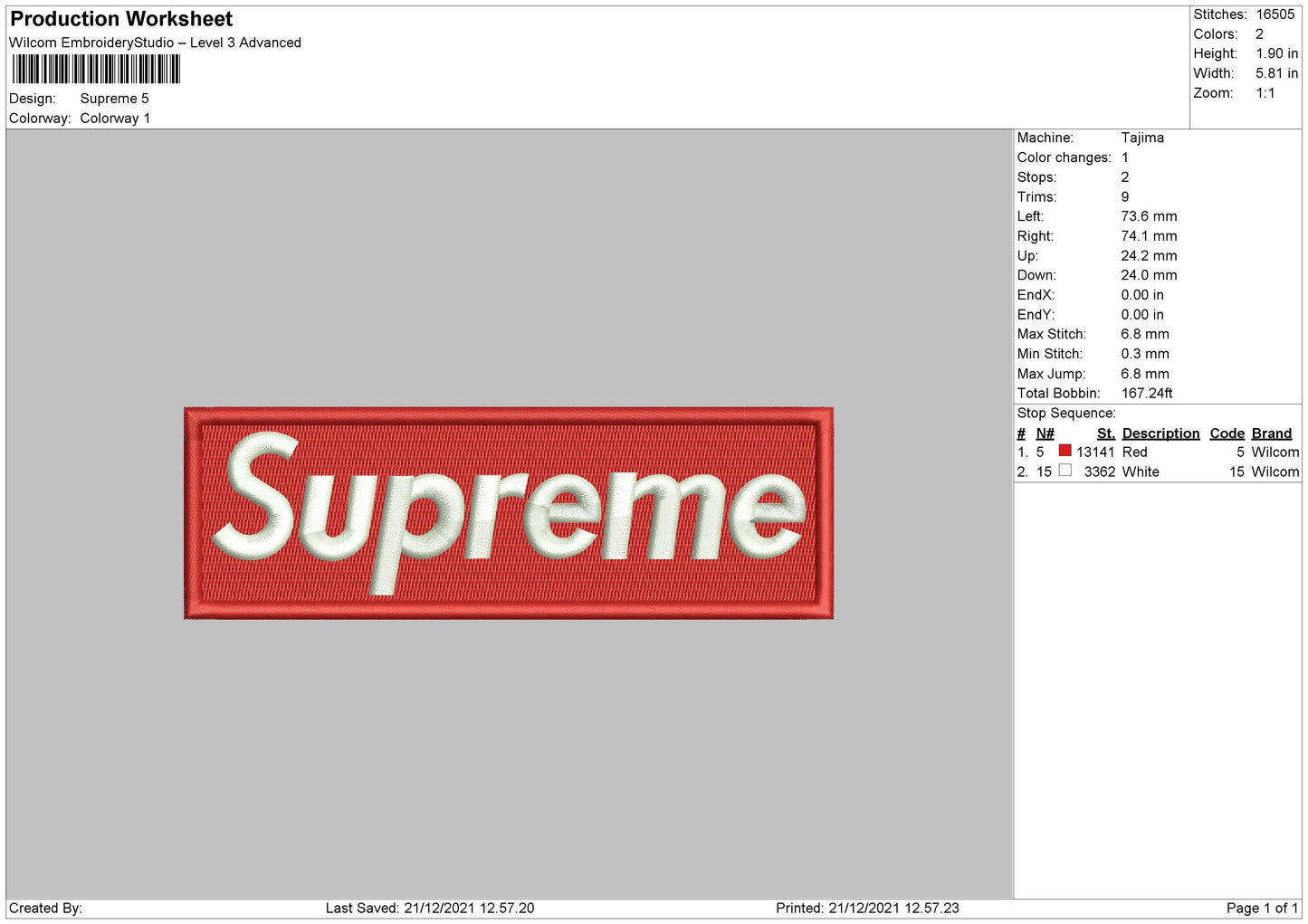Click the Wilcom brand in the Red row

(1275, 452)
